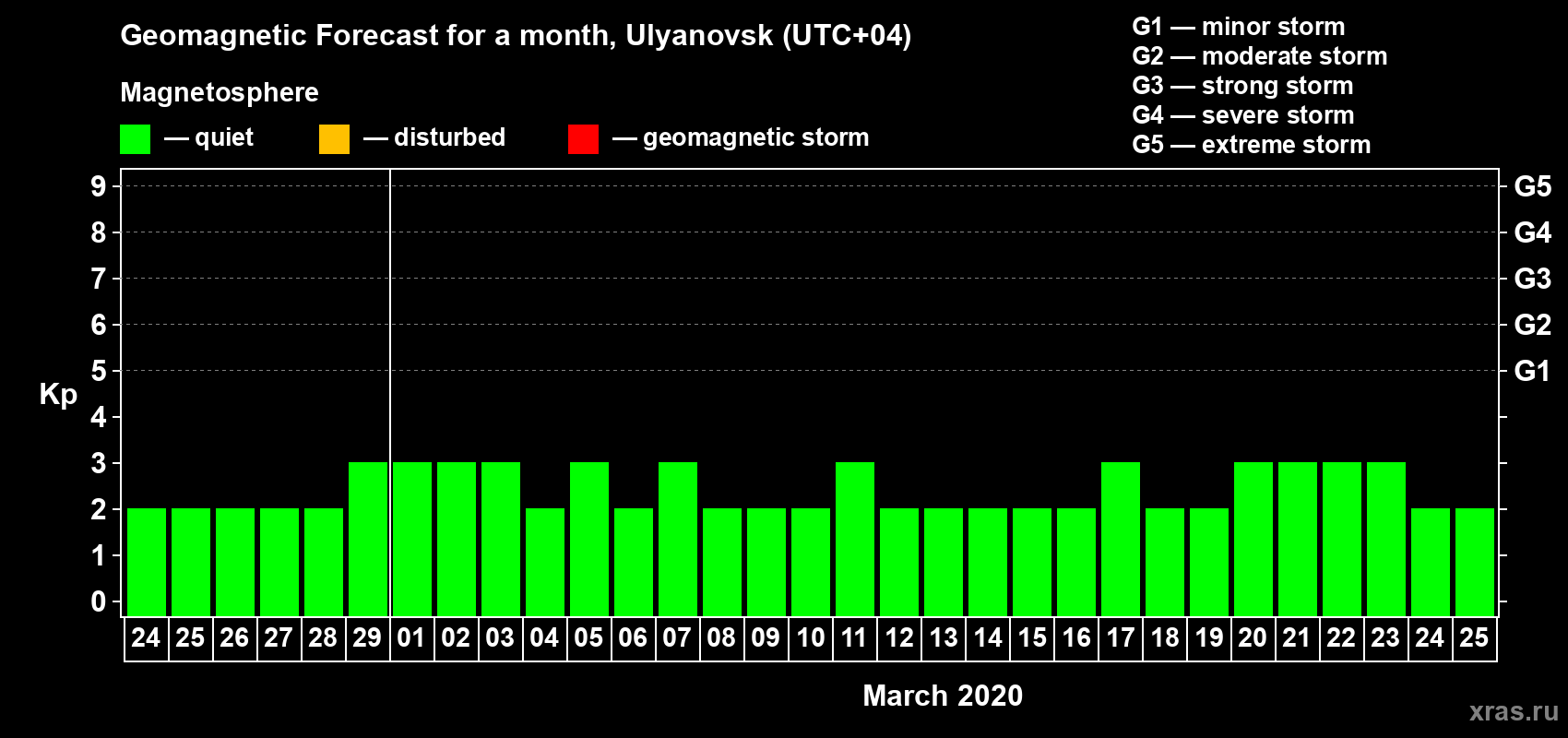Click date label 05 on the axis
Image resolution: width=1568 pixels, height=738 pixels.
[x=588, y=637]
